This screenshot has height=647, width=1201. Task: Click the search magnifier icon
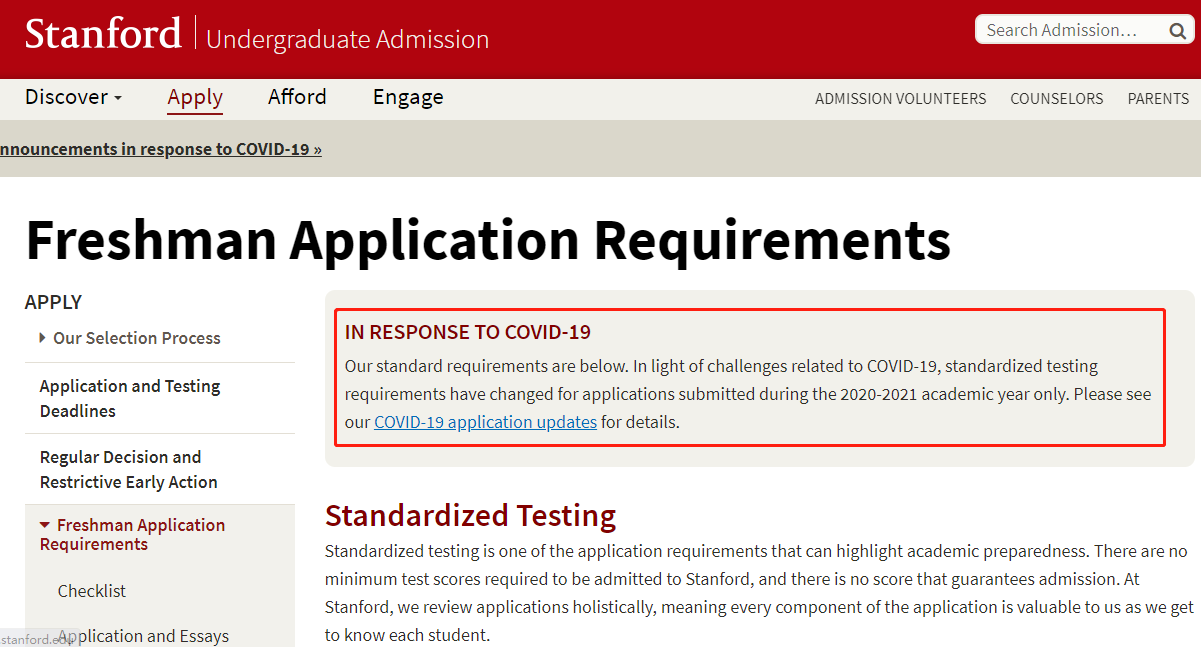tap(1177, 31)
